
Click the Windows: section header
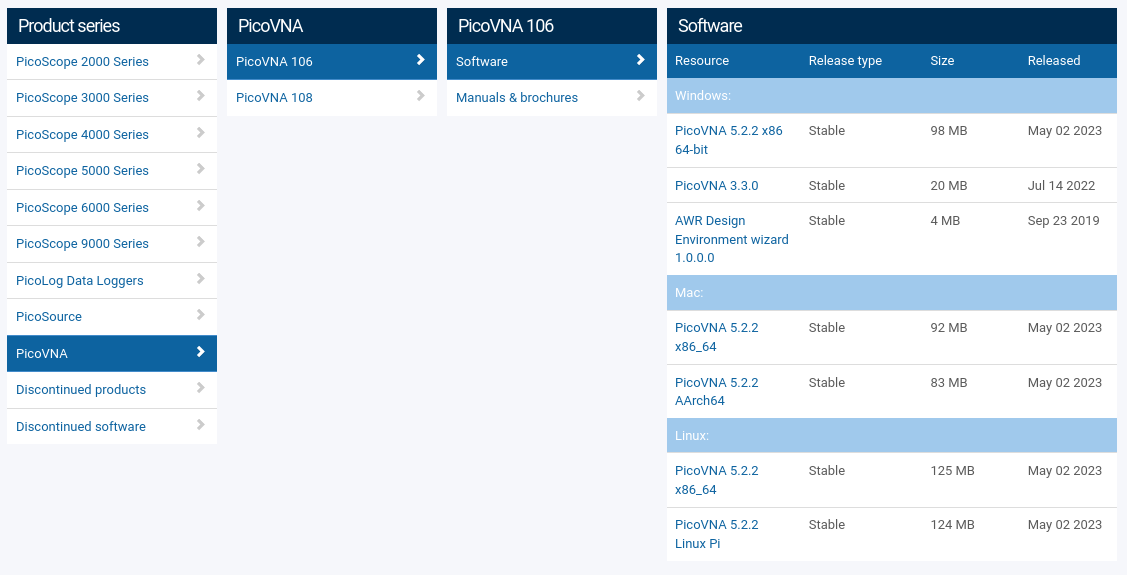coord(892,96)
